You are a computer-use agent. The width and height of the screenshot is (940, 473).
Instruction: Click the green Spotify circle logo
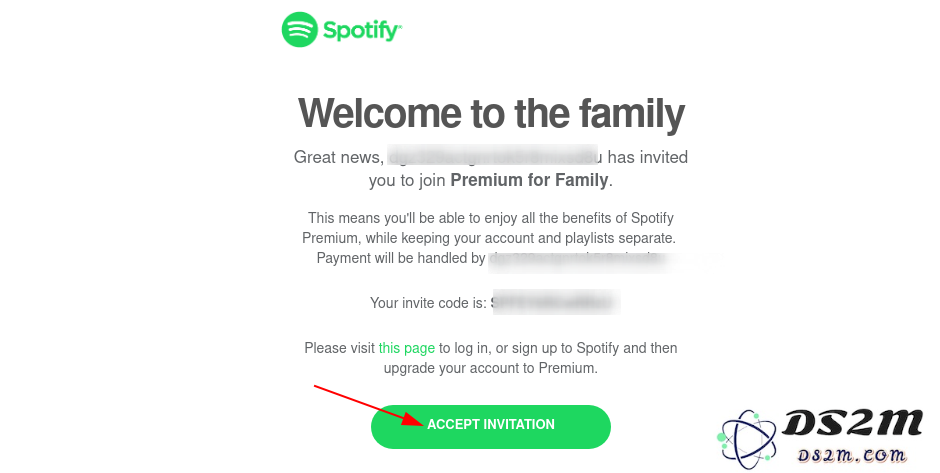point(299,29)
